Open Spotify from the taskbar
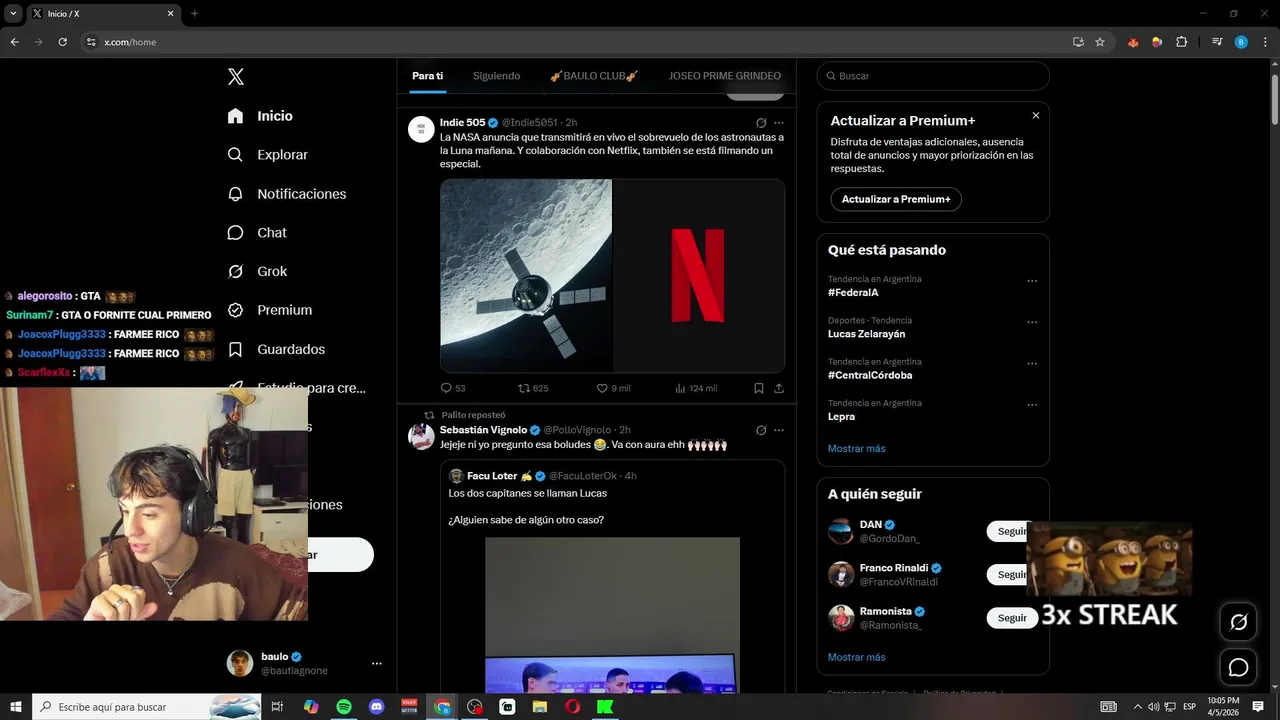Viewport: 1280px width, 720px height. (344, 707)
